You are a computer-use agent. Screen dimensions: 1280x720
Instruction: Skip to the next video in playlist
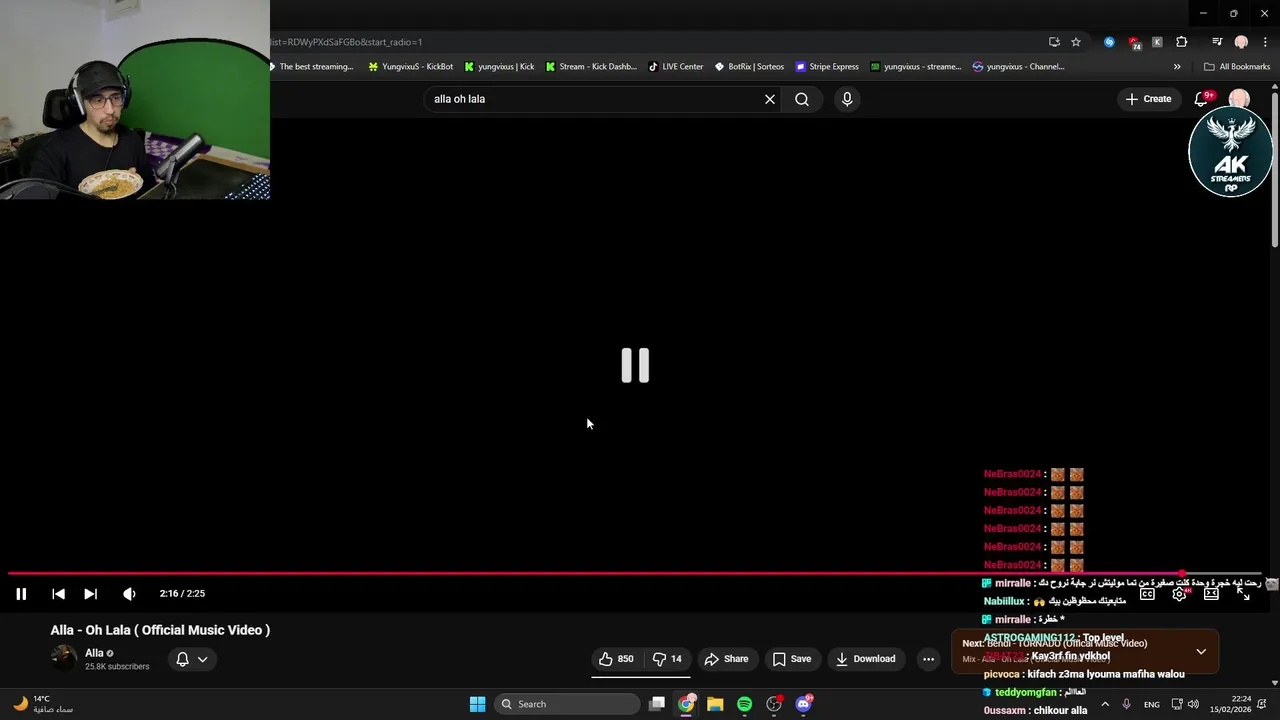90,594
